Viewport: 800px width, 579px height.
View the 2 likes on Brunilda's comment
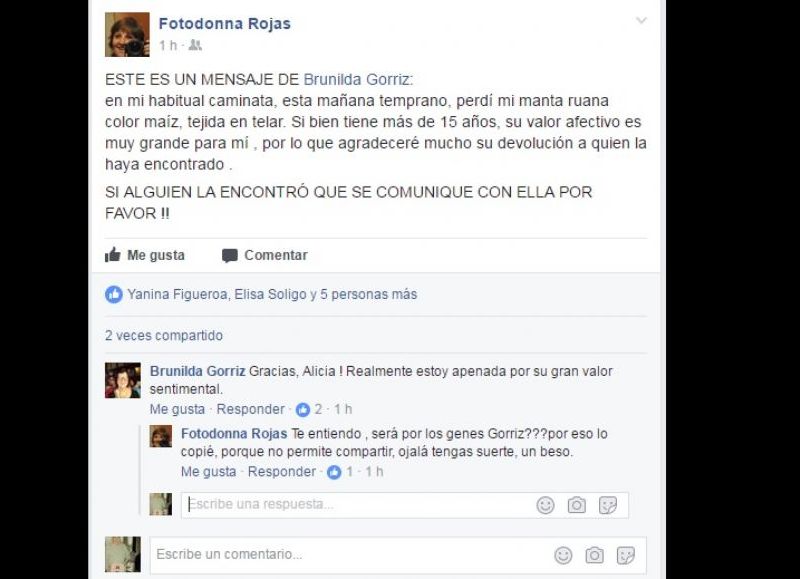[309, 409]
